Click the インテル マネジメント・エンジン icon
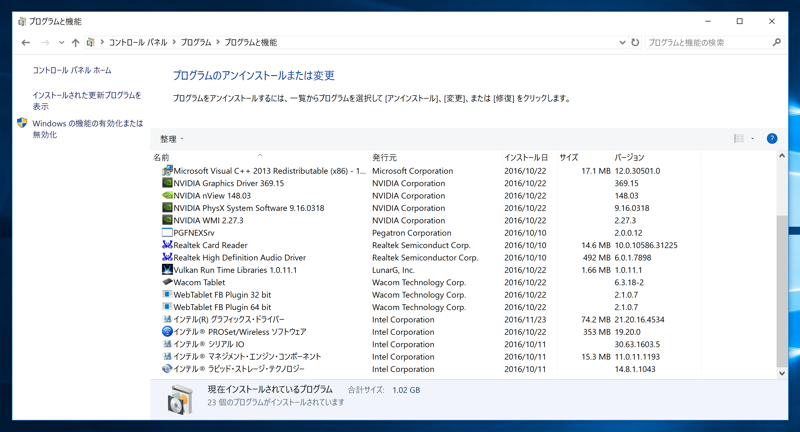800x432 pixels. [x=167, y=357]
